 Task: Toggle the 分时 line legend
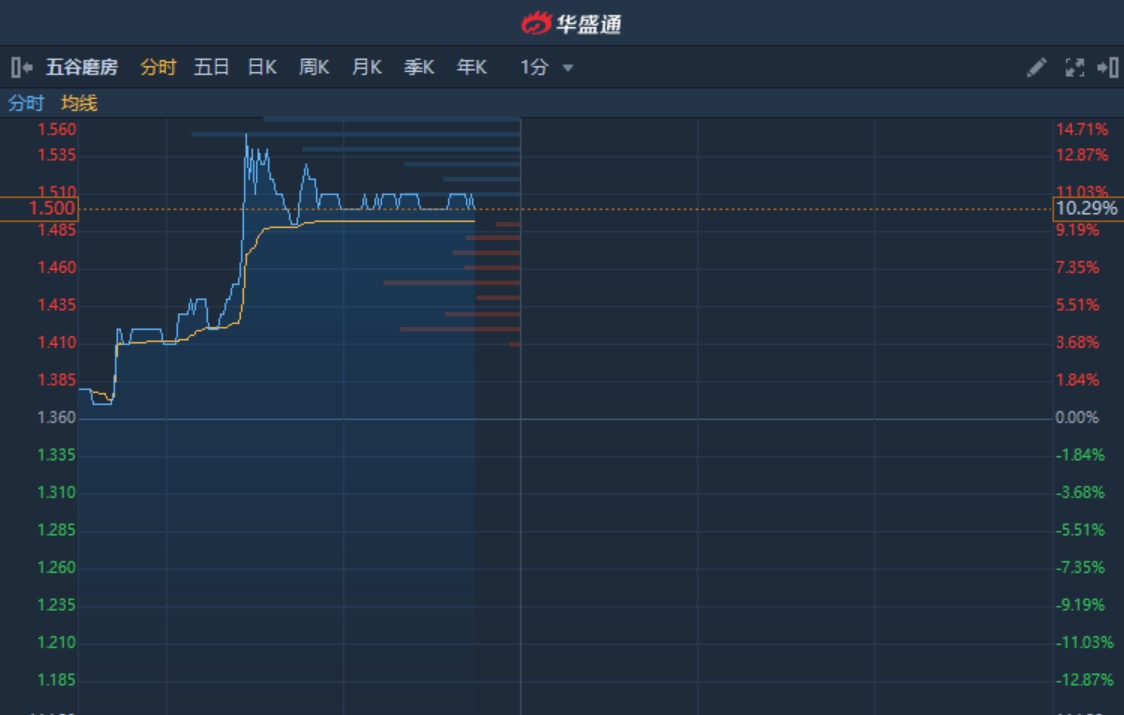pyautogui.click(x=26, y=103)
